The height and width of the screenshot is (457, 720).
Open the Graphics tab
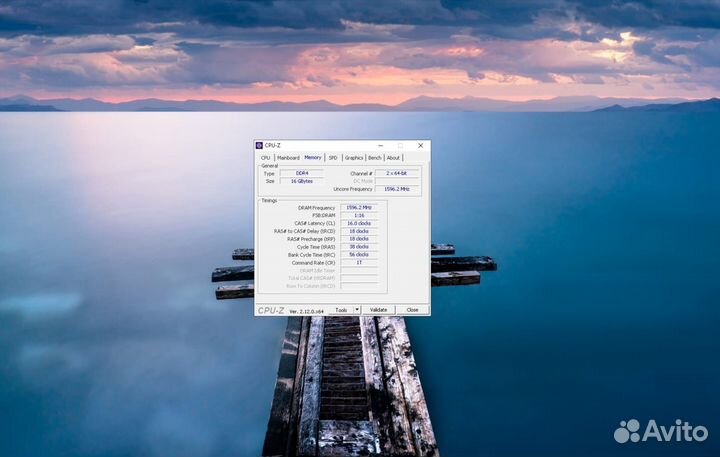pyautogui.click(x=354, y=157)
